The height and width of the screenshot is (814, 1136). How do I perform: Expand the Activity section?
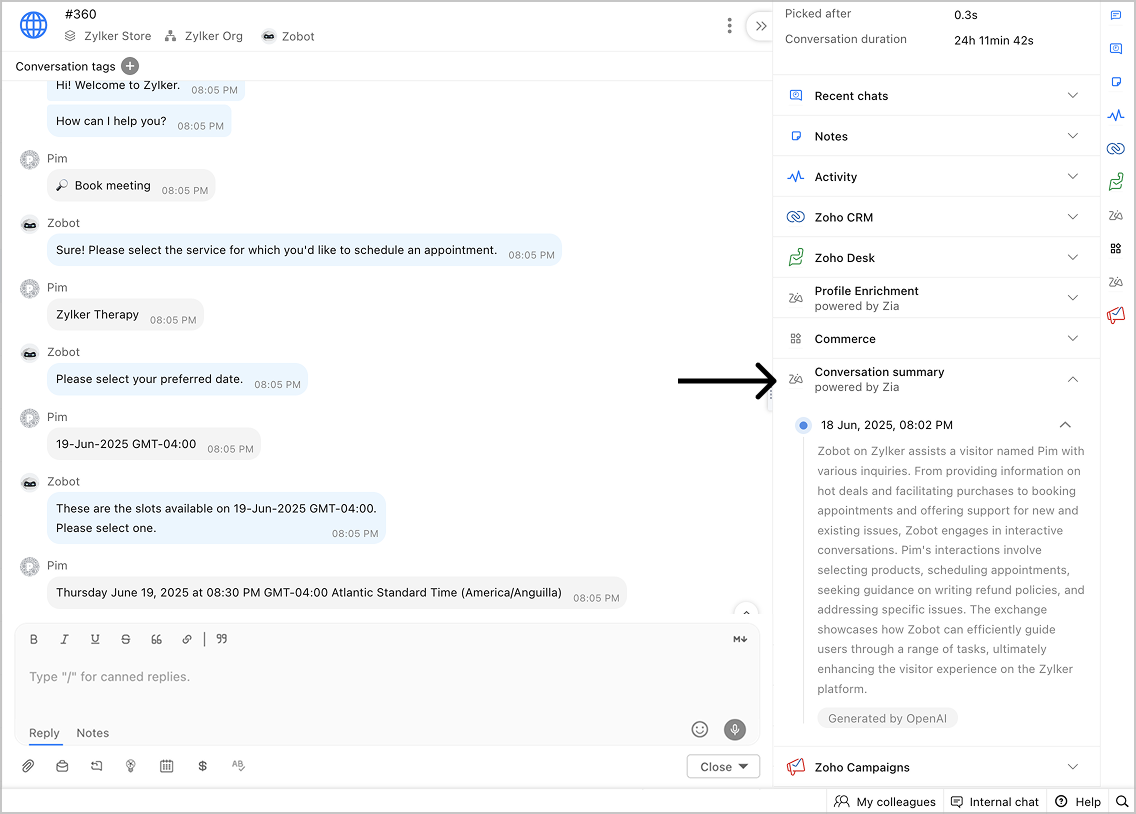click(x=936, y=177)
